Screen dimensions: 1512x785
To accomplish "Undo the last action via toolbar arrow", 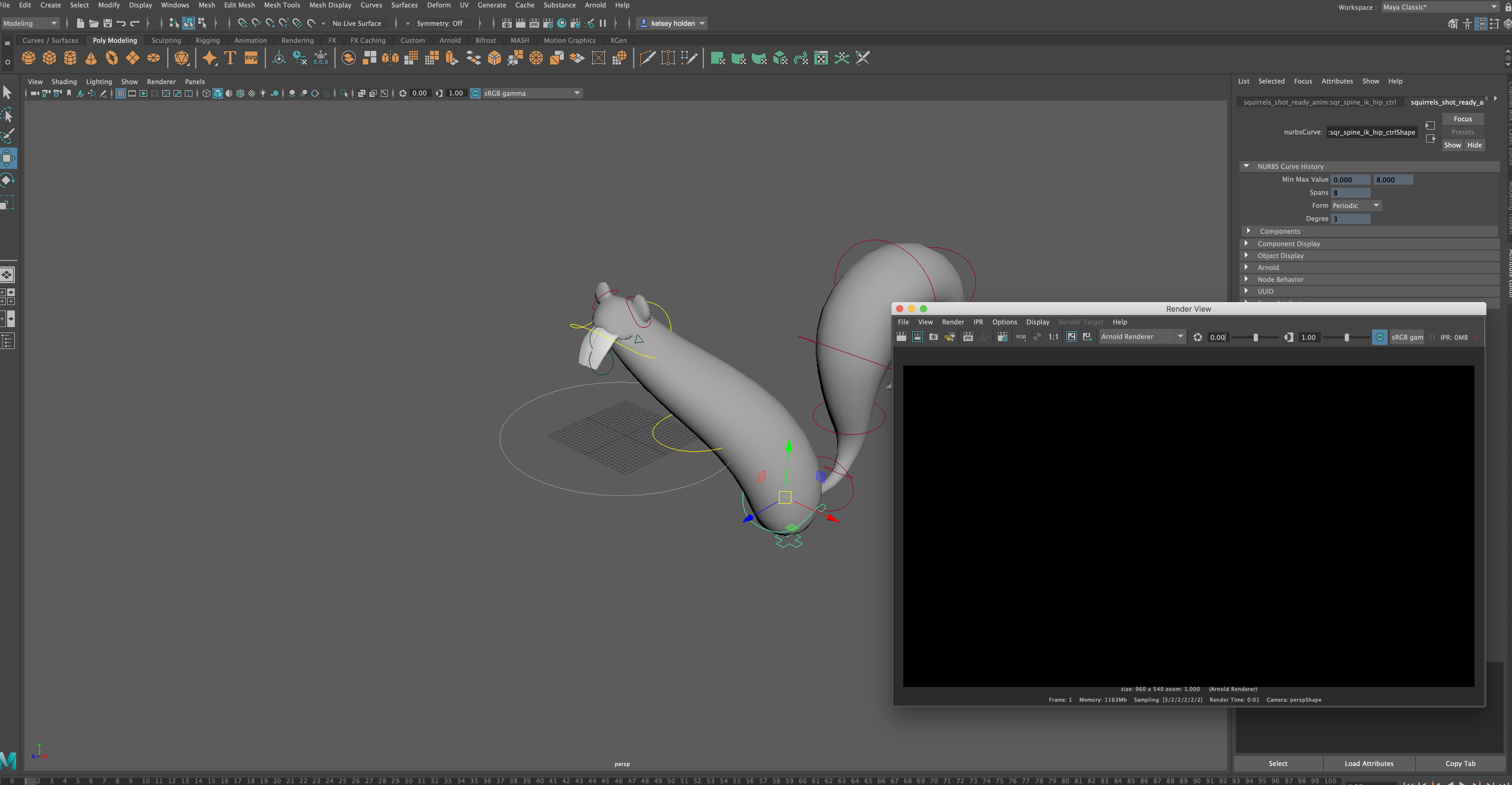I will pos(121,23).
